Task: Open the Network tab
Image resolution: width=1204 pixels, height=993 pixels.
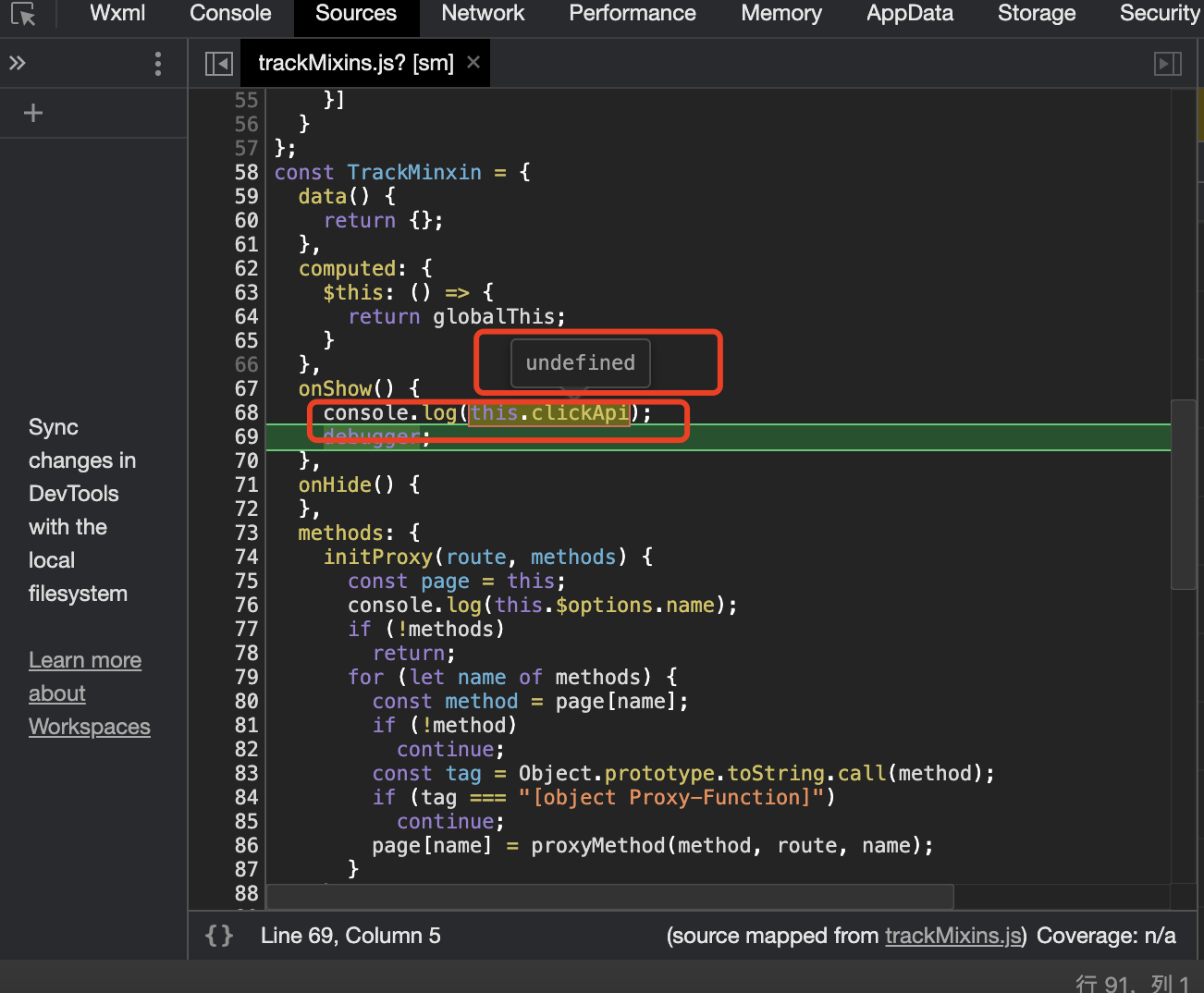Action: tap(483, 13)
